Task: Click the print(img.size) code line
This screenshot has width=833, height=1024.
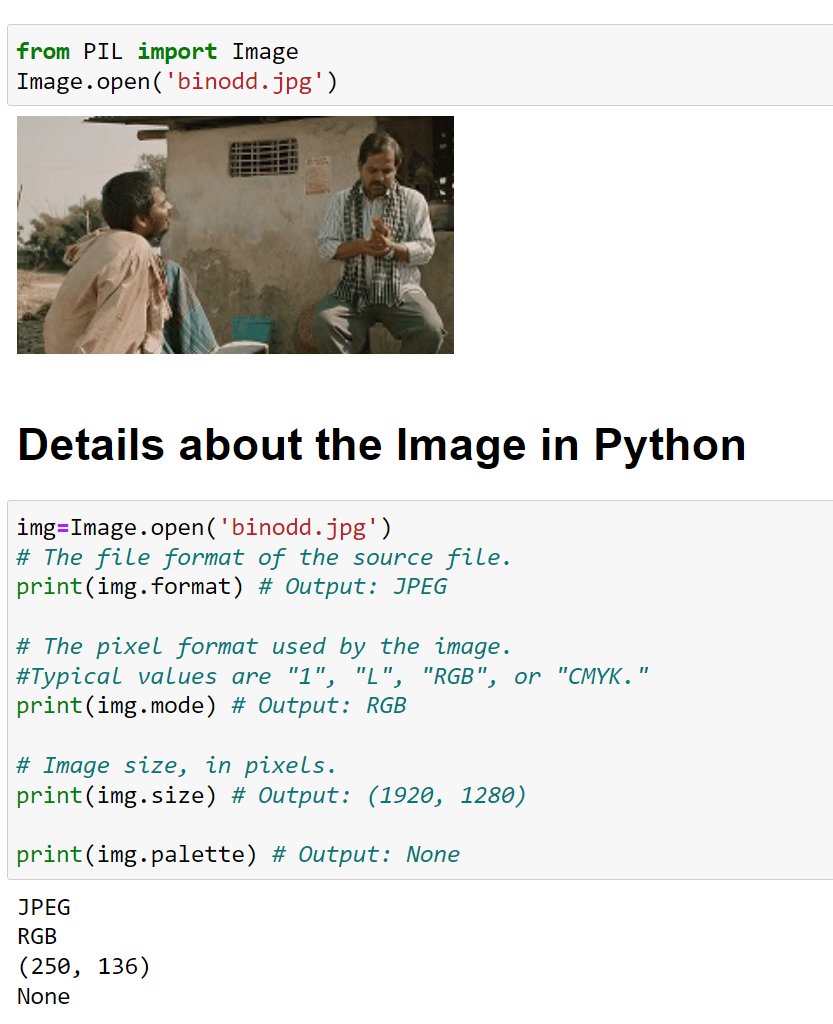Action: [x=271, y=795]
